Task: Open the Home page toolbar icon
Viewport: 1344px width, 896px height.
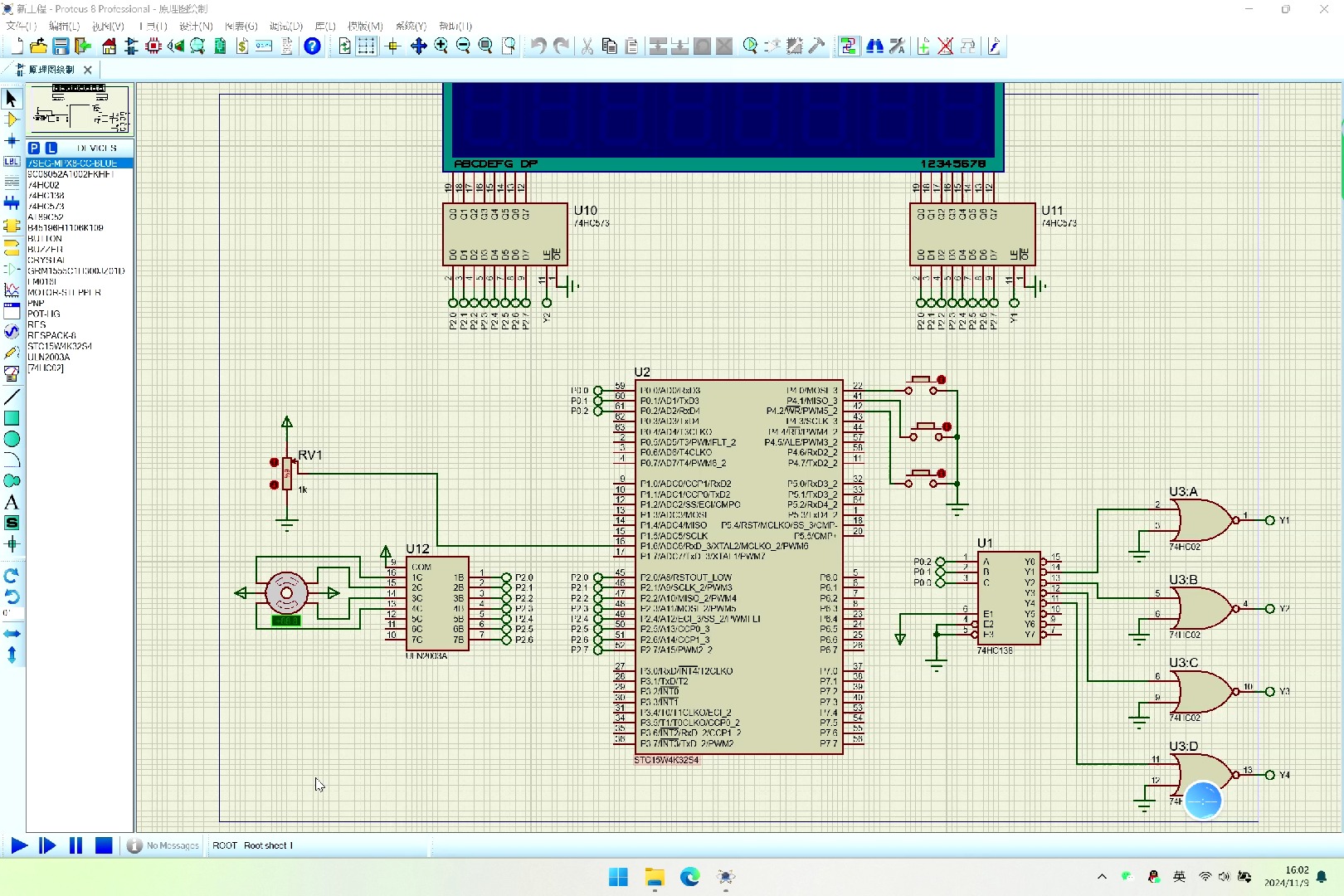Action: click(x=110, y=46)
